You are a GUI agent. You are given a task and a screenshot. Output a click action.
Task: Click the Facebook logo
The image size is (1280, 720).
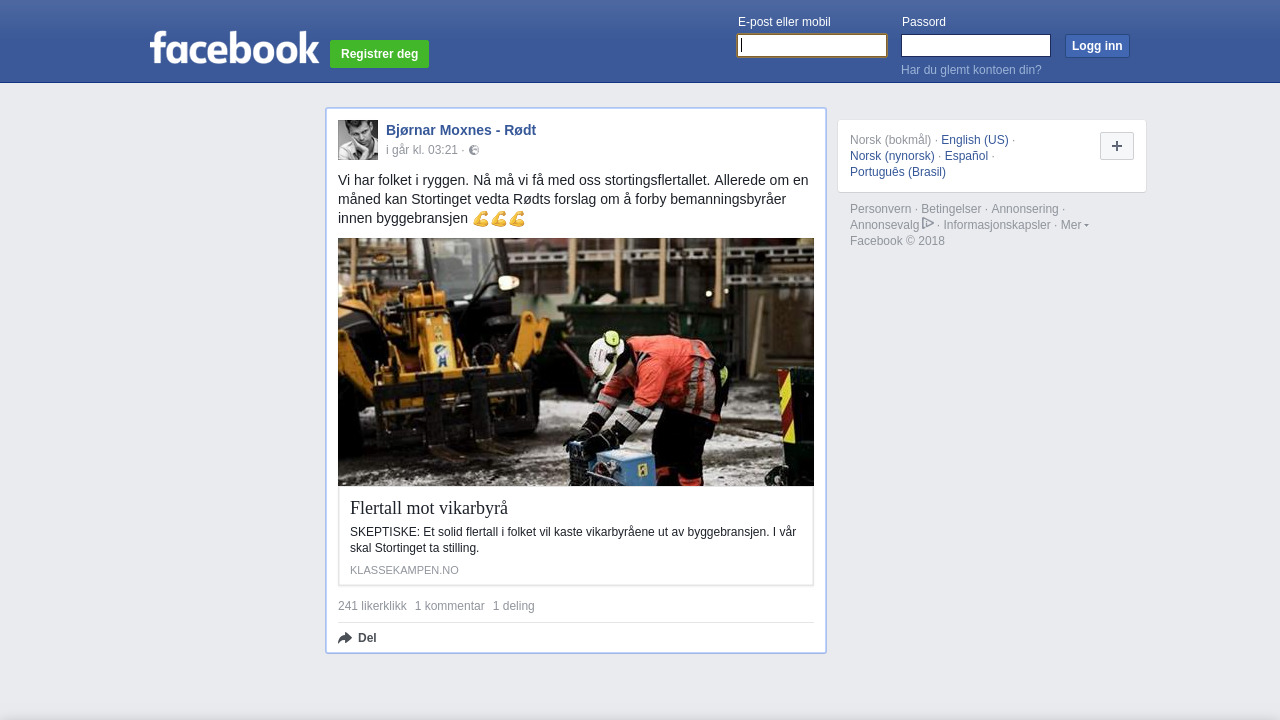[234, 47]
